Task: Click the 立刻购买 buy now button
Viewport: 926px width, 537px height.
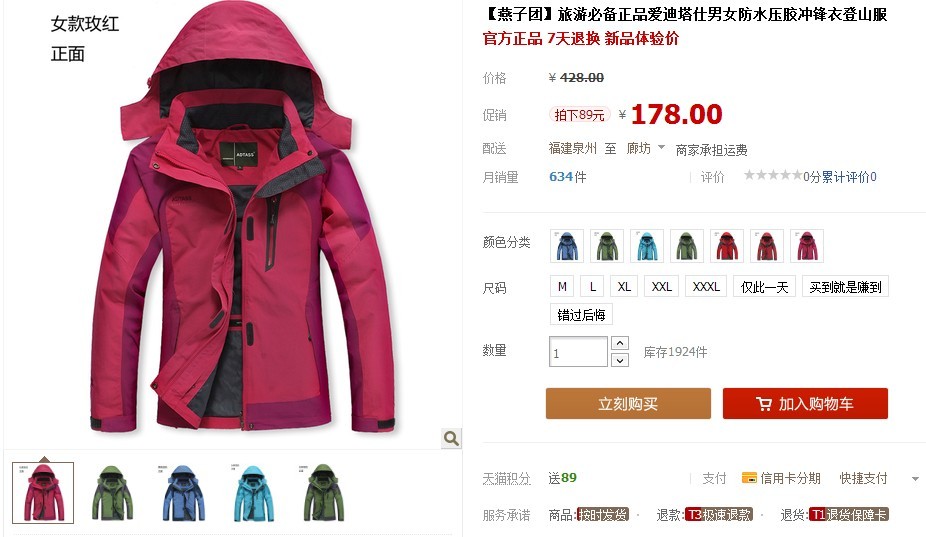Action: click(628, 403)
